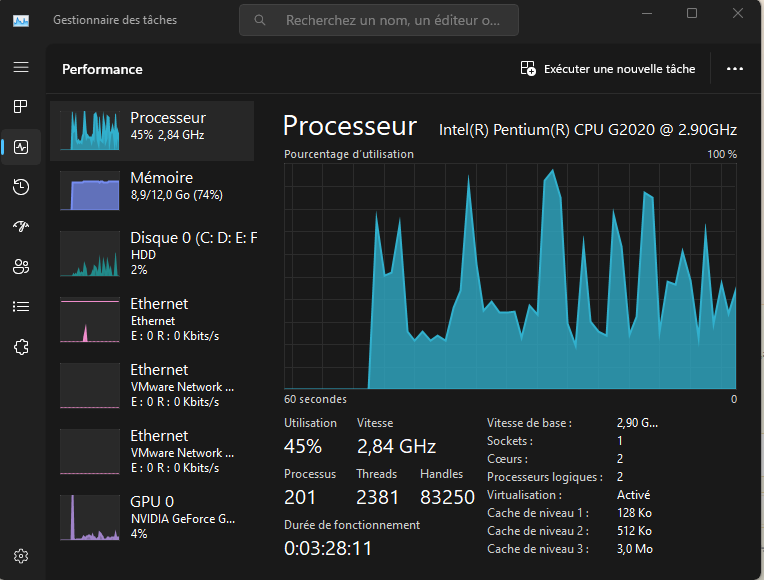Open the App history icon

point(21,187)
